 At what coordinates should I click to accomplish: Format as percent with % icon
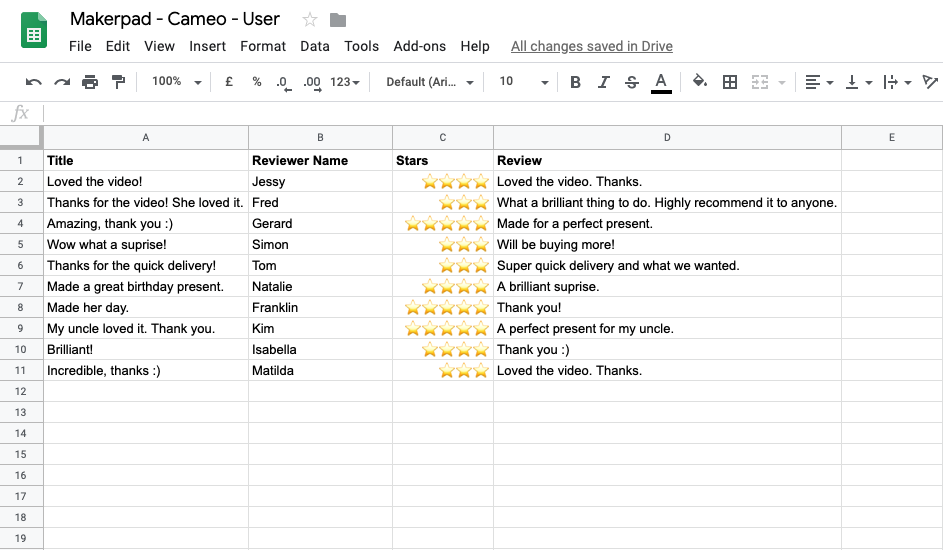(257, 82)
